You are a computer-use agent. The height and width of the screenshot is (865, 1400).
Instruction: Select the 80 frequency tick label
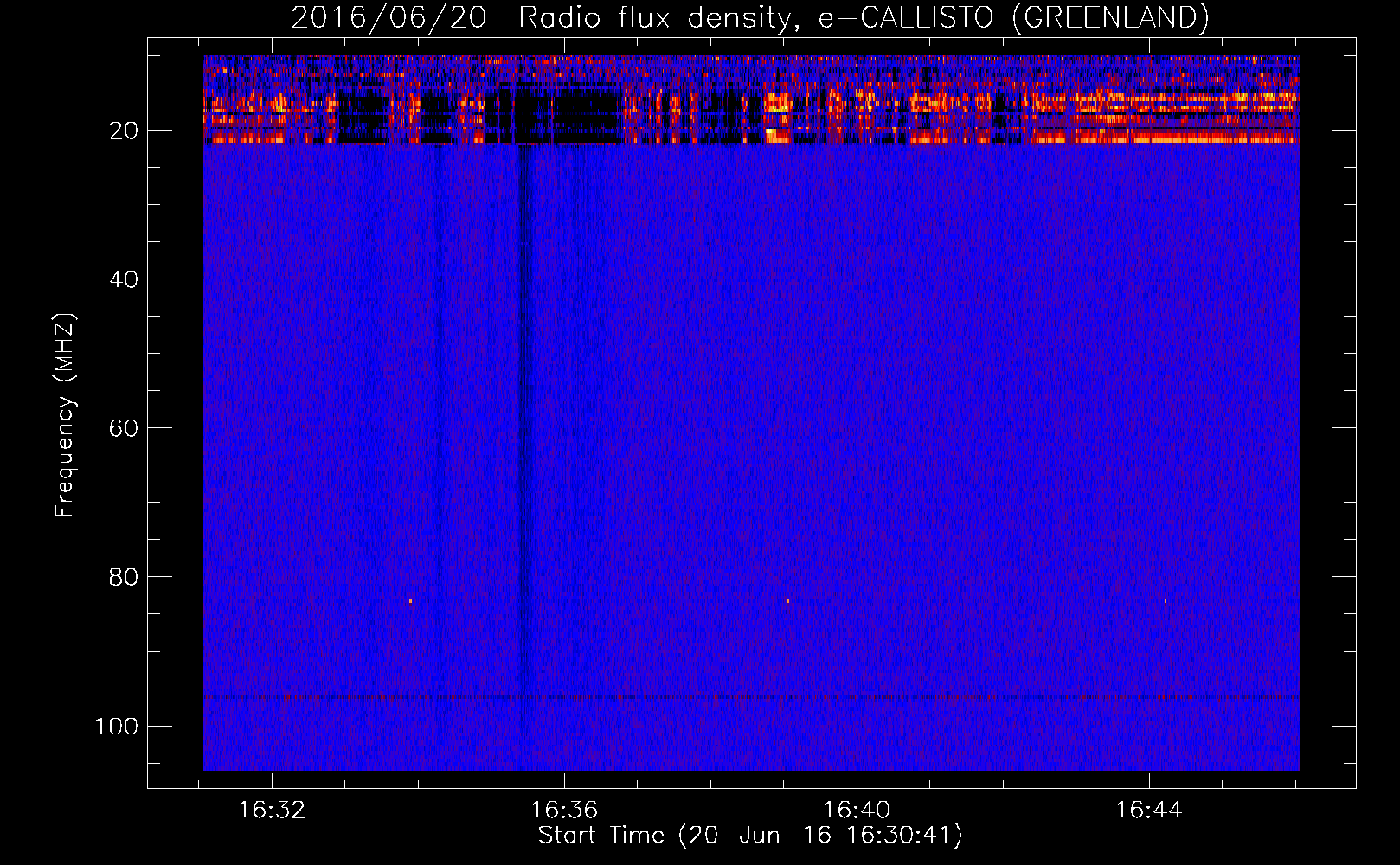[x=124, y=577]
